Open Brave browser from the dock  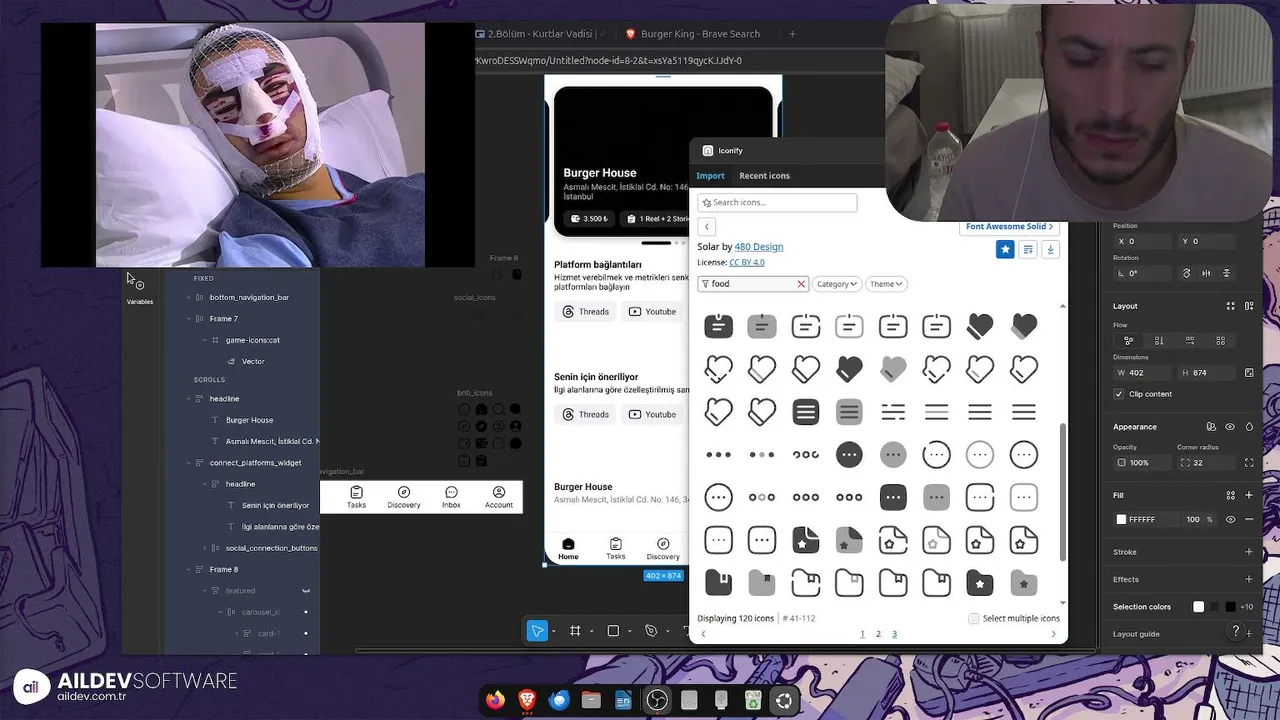coord(527,700)
